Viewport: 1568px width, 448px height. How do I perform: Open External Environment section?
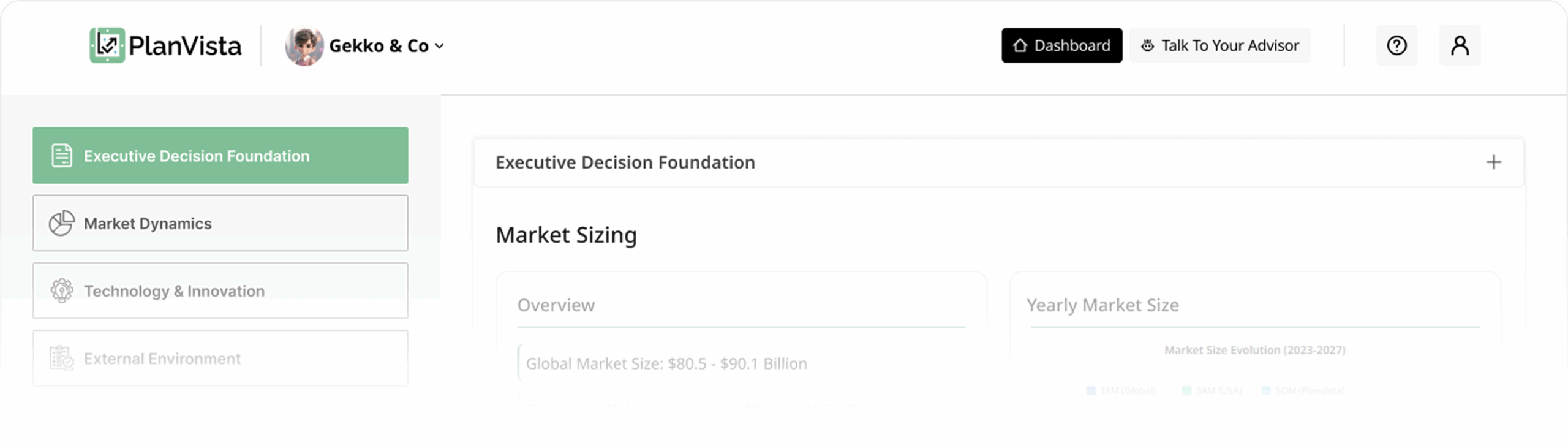tap(221, 358)
